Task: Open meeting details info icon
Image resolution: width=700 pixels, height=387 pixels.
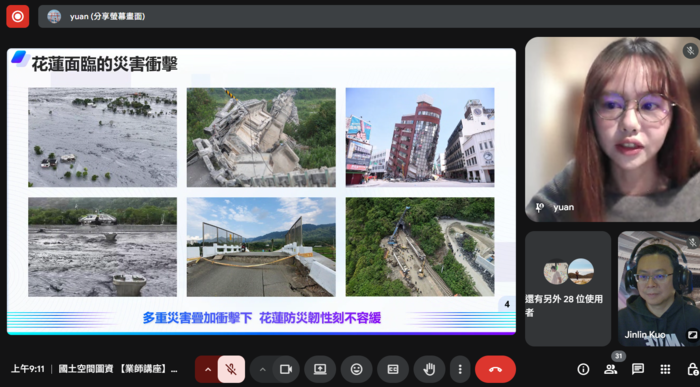Action: click(x=583, y=369)
